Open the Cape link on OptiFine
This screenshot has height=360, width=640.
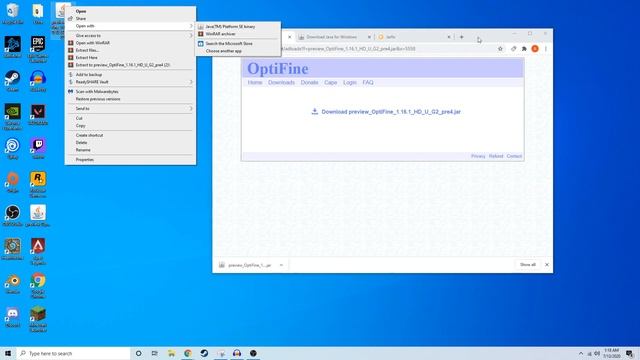point(331,82)
